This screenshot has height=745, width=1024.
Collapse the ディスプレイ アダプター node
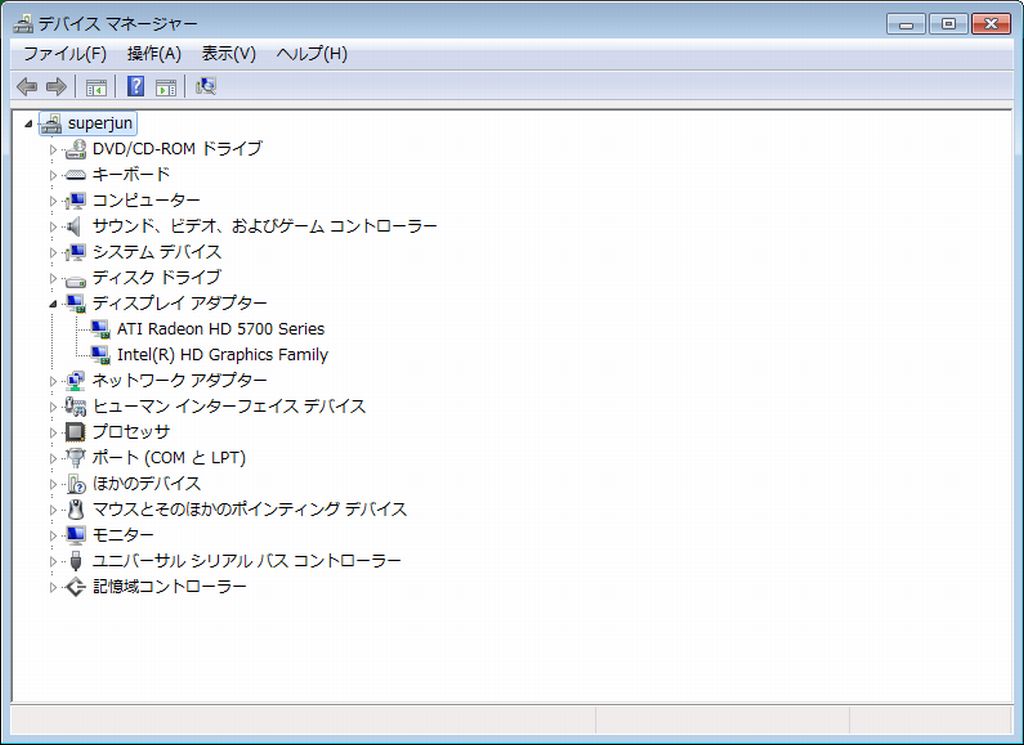53,304
